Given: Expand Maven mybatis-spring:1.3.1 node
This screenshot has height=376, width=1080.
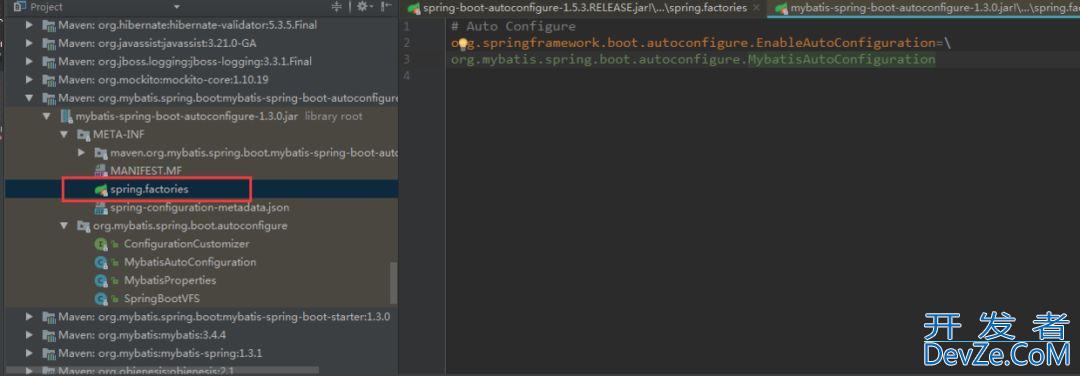Looking at the screenshot, I should [x=29, y=353].
